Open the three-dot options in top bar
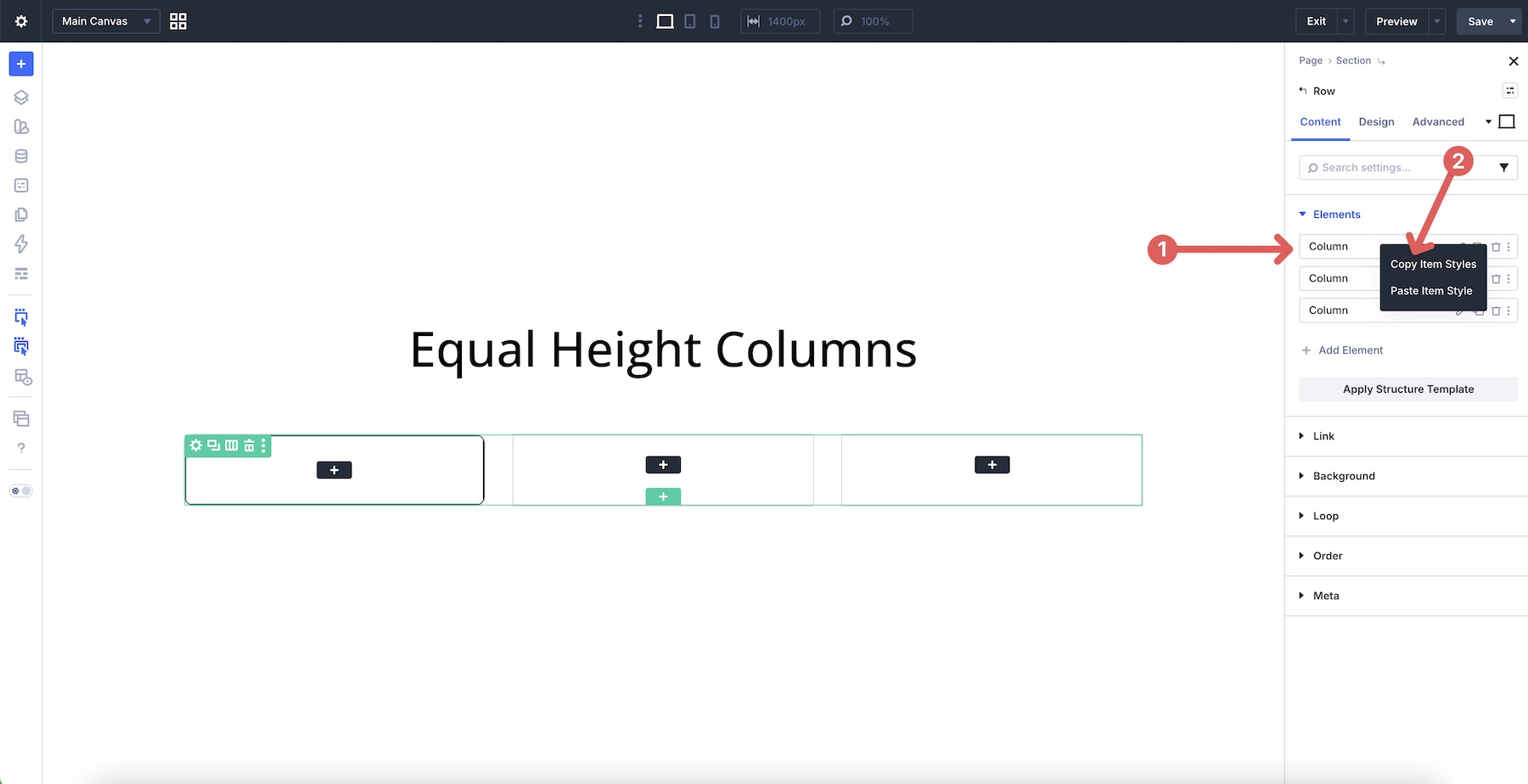This screenshot has height=784, width=1528. (x=640, y=21)
